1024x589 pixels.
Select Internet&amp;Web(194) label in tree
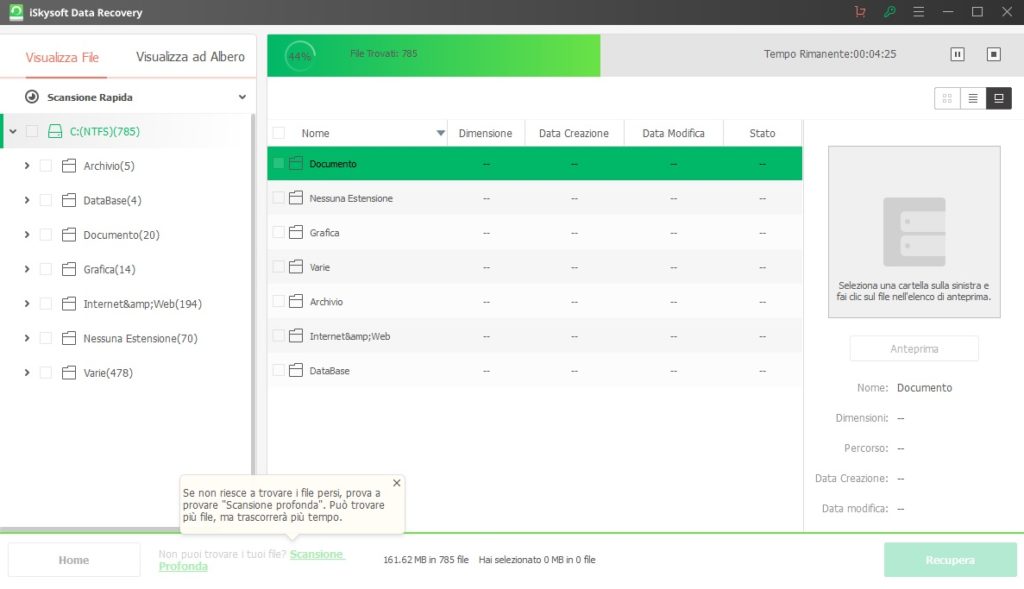coord(142,304)
